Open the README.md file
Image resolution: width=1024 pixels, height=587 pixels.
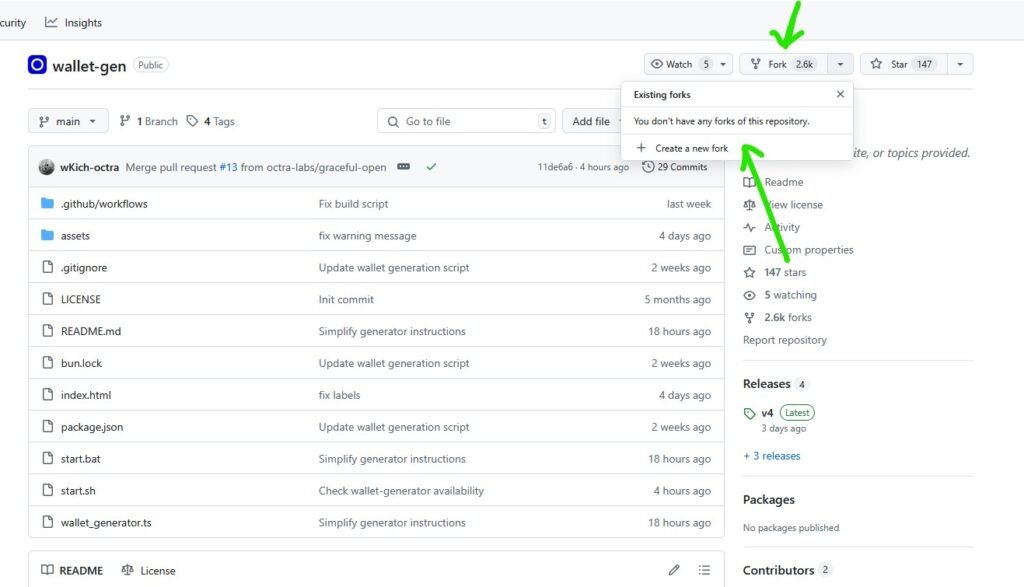pyautogui.click(x=91, y=332)
